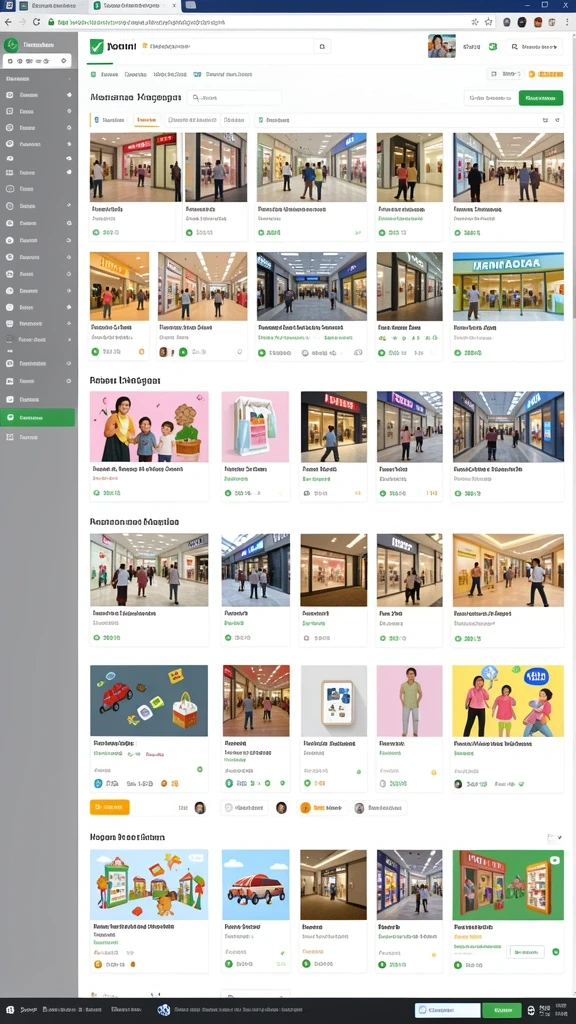Click the white outlined button next to the green one
Viewport: 576px width, 1024px height.
[490, 98]
